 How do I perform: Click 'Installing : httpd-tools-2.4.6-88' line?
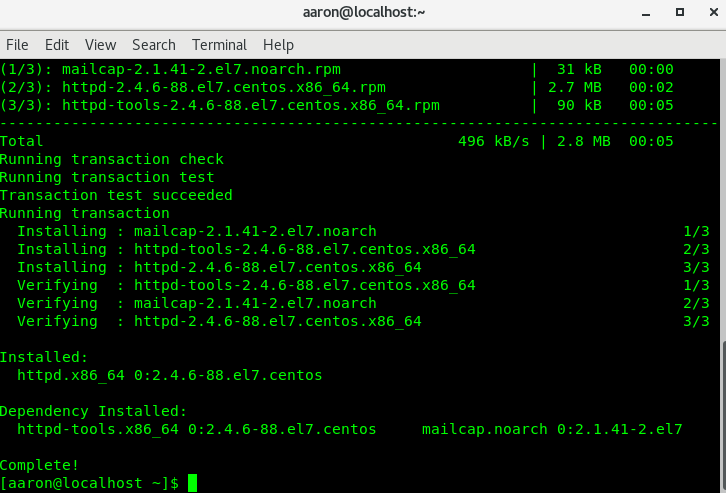point(246,249)
